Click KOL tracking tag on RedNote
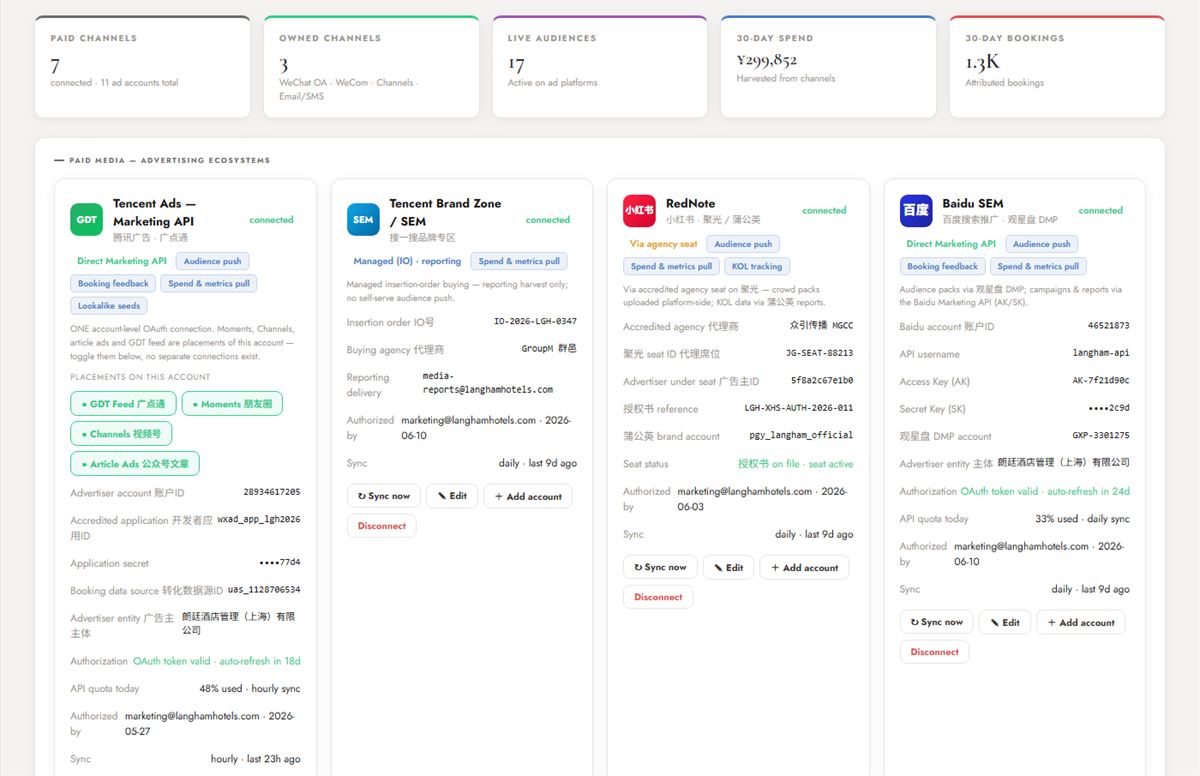Screen dimensions: 1200x776 tap(757, 267)
